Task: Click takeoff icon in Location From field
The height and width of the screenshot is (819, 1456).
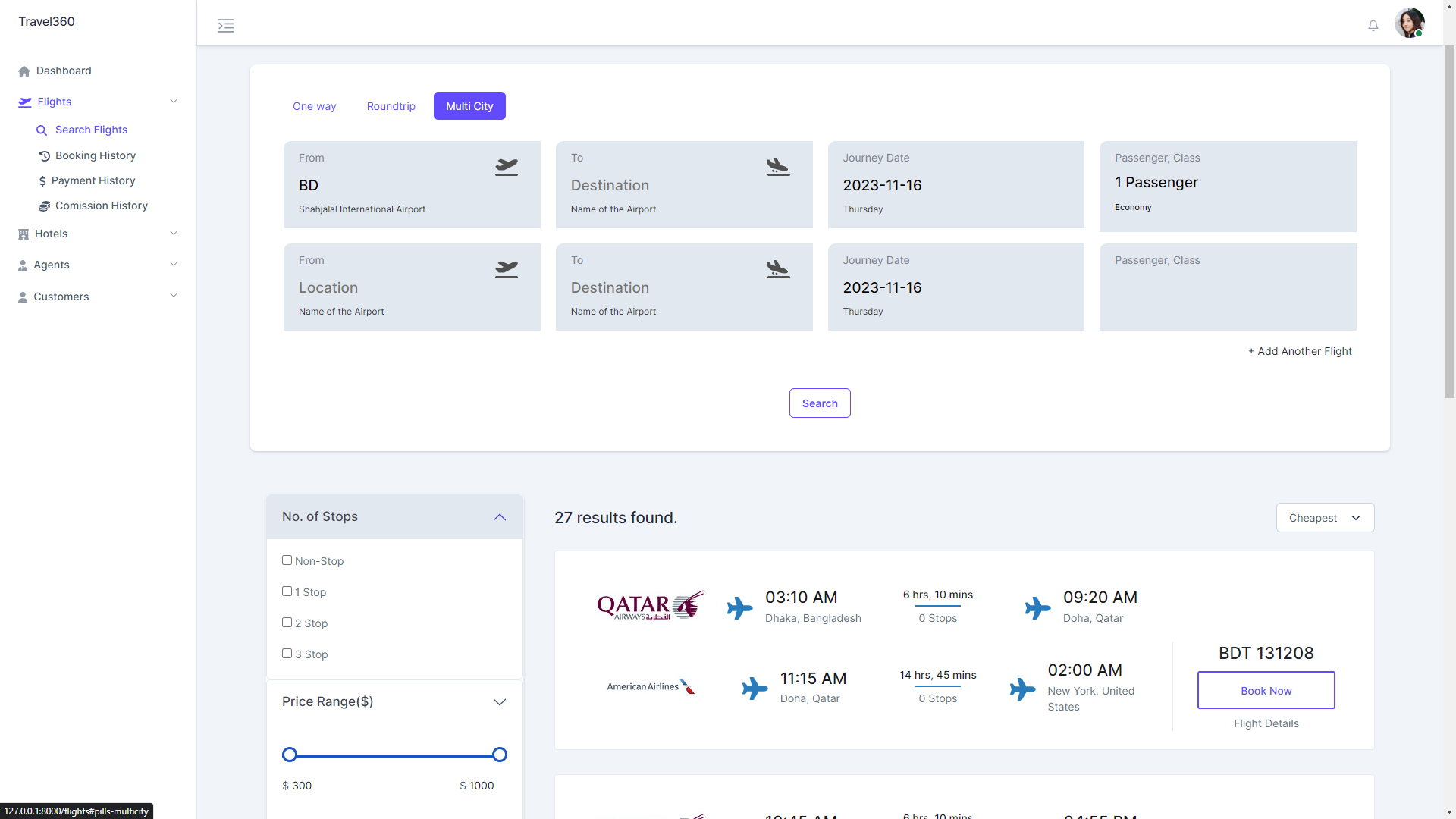Action: (507, 269)
